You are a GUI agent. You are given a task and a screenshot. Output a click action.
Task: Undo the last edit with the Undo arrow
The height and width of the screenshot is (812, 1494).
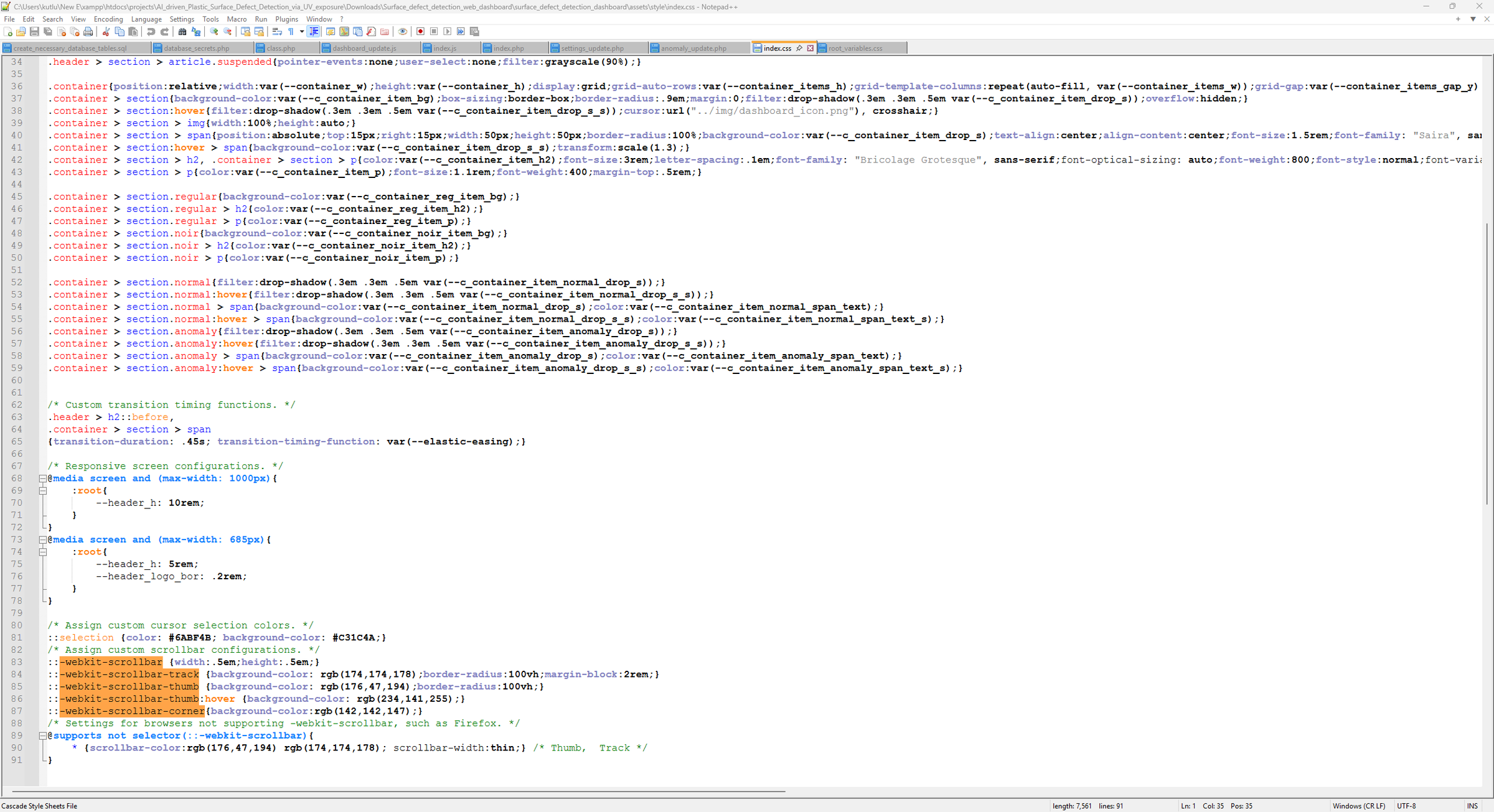[x=151, y=32]
